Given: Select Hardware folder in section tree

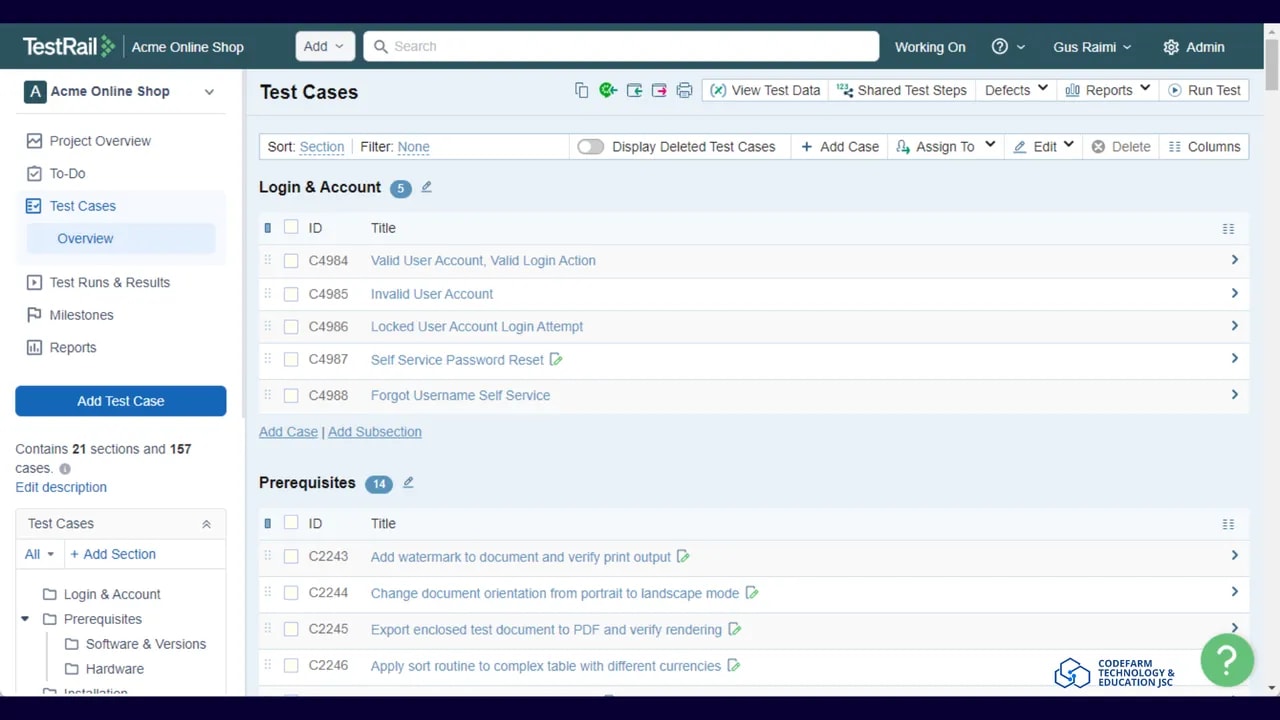Looking at the screenshot, I should tap(114, 669).
